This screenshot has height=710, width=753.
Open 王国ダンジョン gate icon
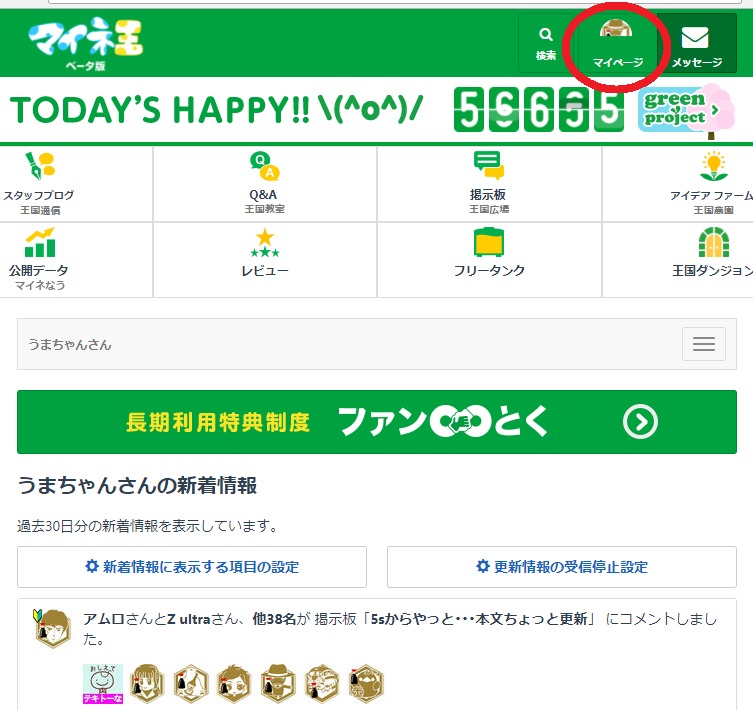point(714,243)
